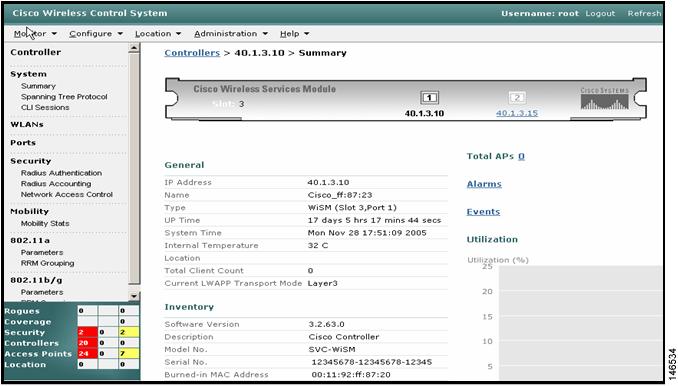Open the Location menu
This screenshot has height=386, width=678.
pos(158,34)
